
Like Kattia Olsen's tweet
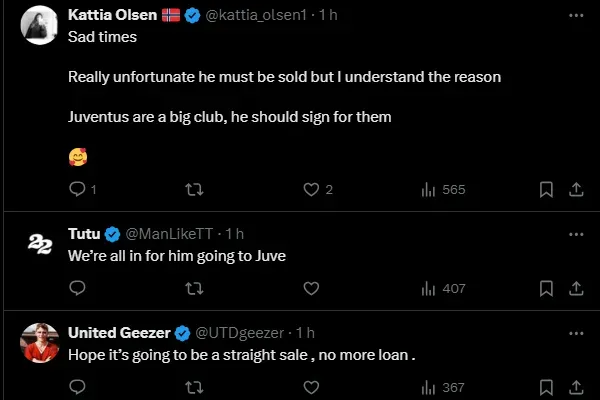[311, 189]
